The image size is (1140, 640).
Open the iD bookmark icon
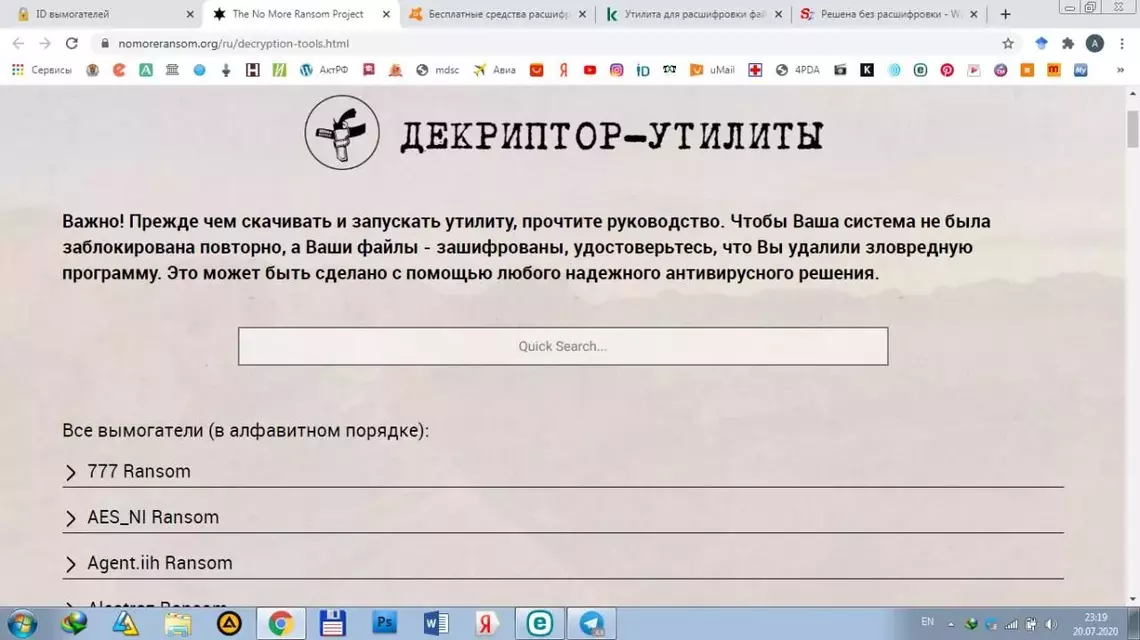coord(643,70)
